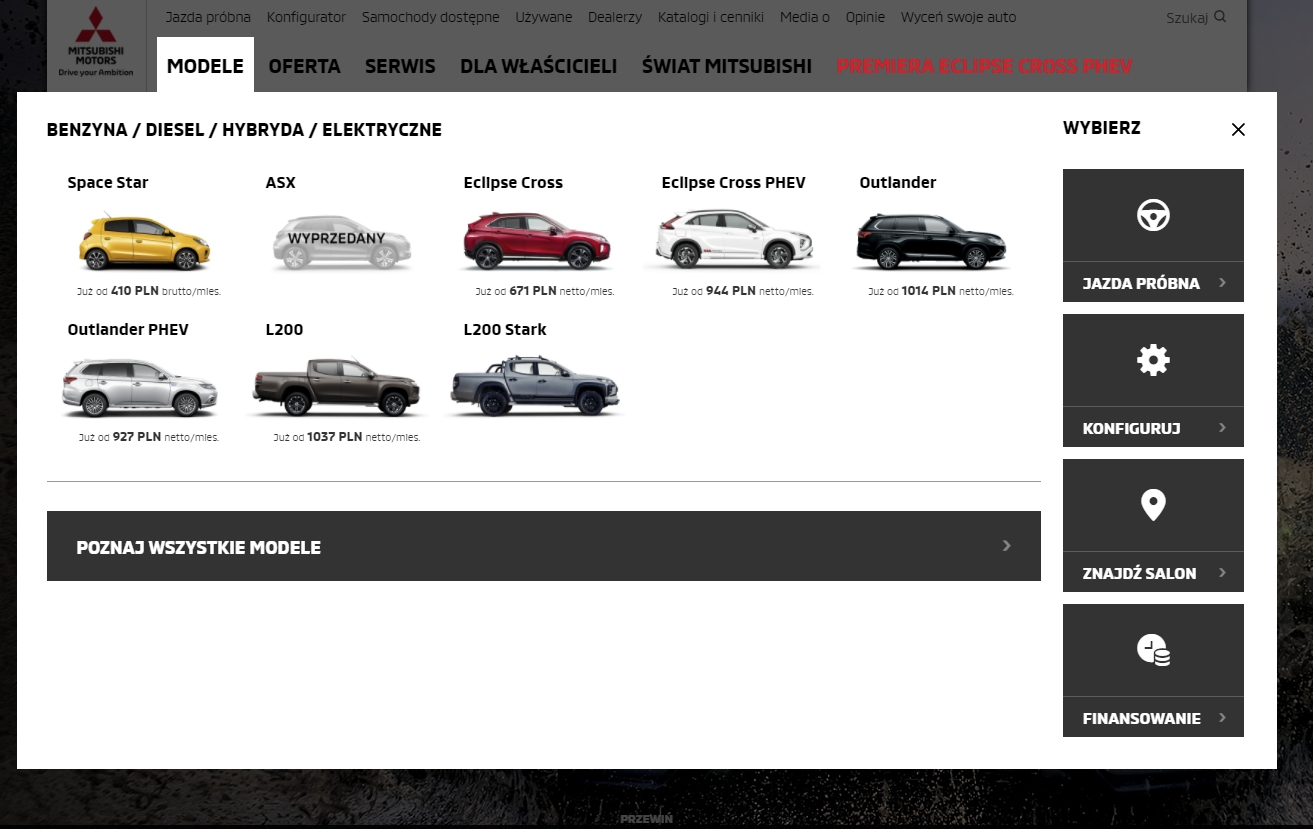Click the L200 Stark title
The image size is (1313, 829).
click(x=505, y=329)
